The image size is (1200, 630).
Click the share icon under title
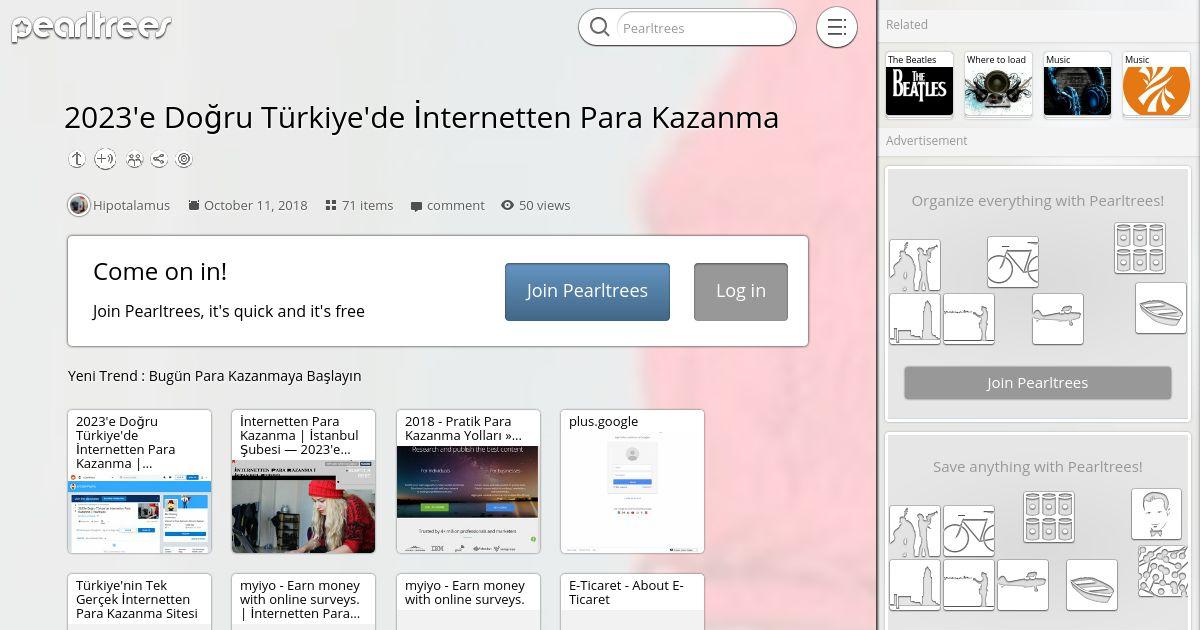click(x=159, y=159)
